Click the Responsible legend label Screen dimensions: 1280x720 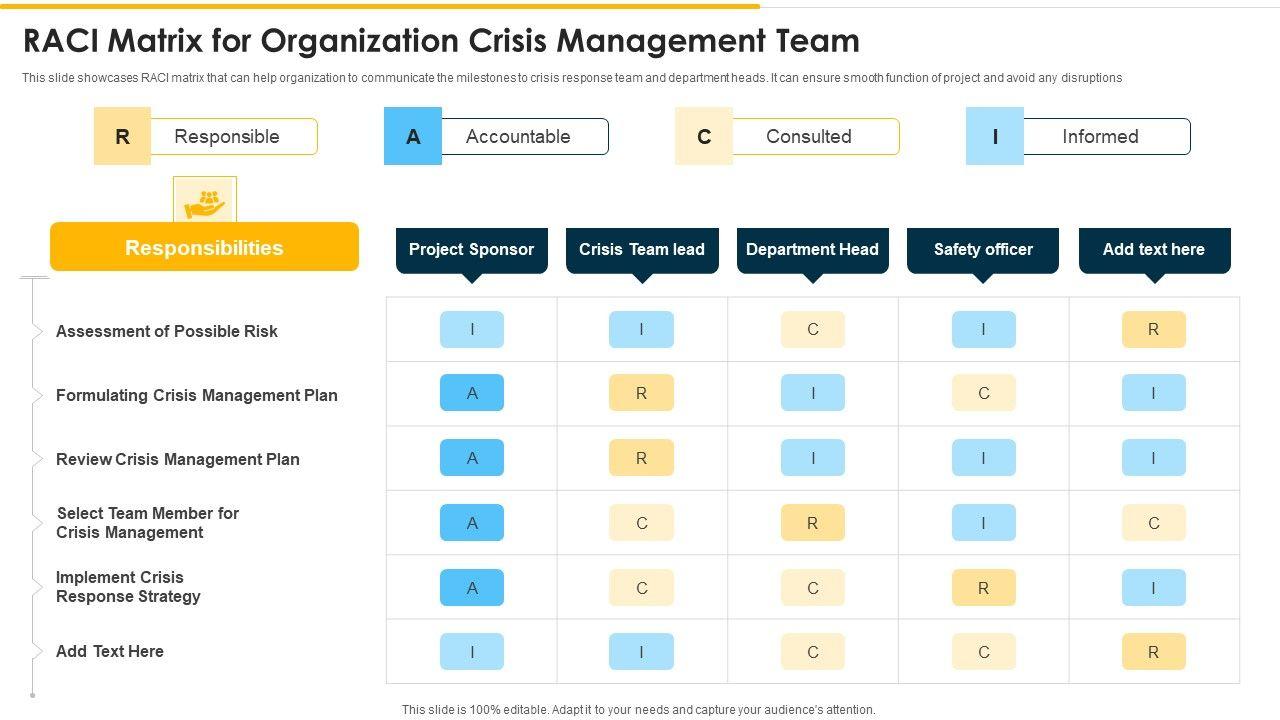coord(227,137)
